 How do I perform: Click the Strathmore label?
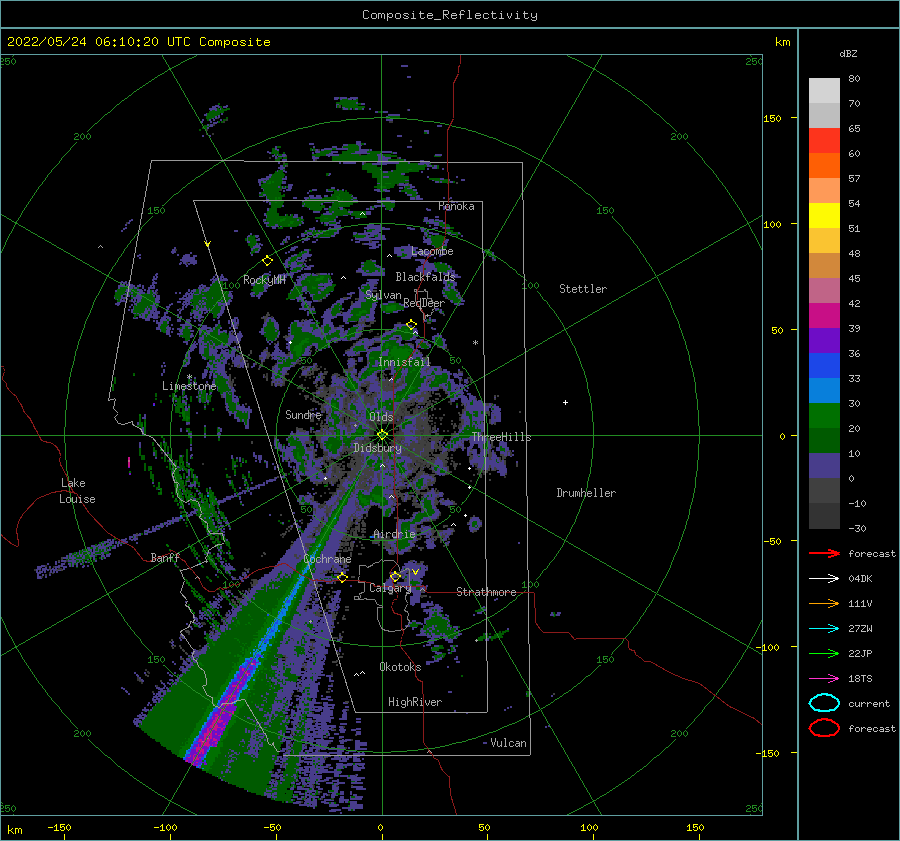[486, 592]
